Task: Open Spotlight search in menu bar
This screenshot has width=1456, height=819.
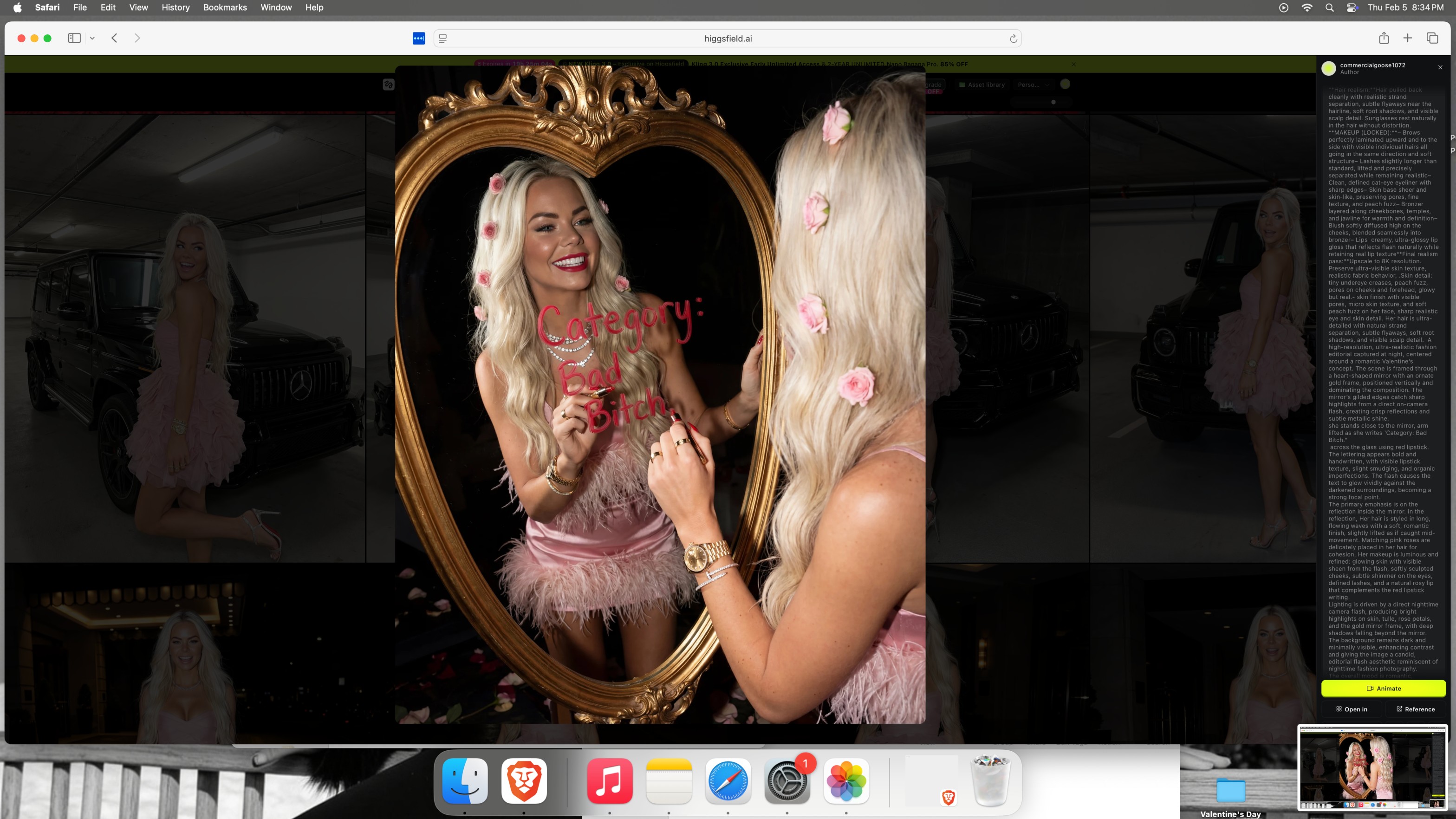Action: click(1329, 7)
